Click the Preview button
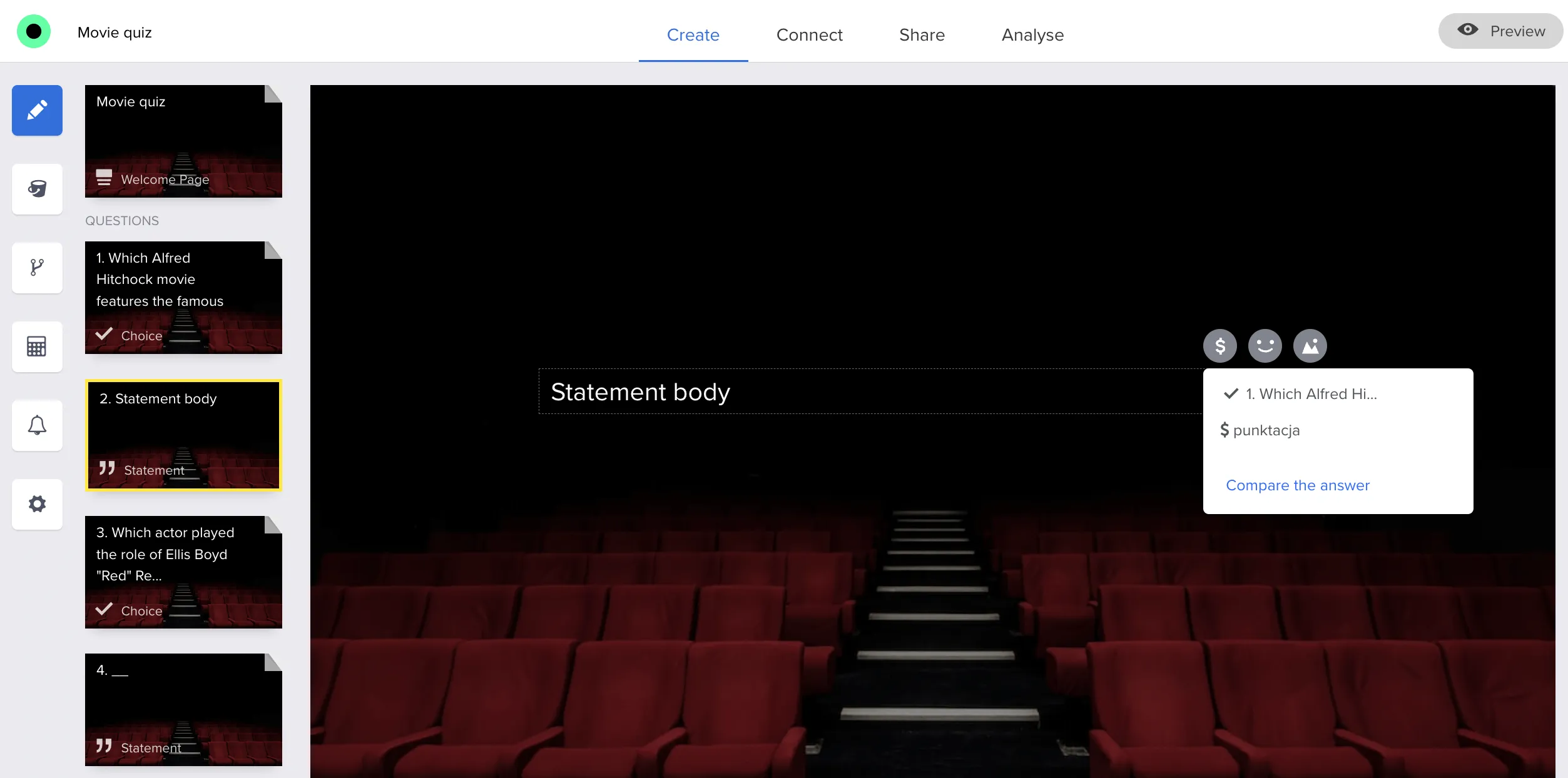Viewport: 1568px width, 778px height. click(x=1500, y=31)
